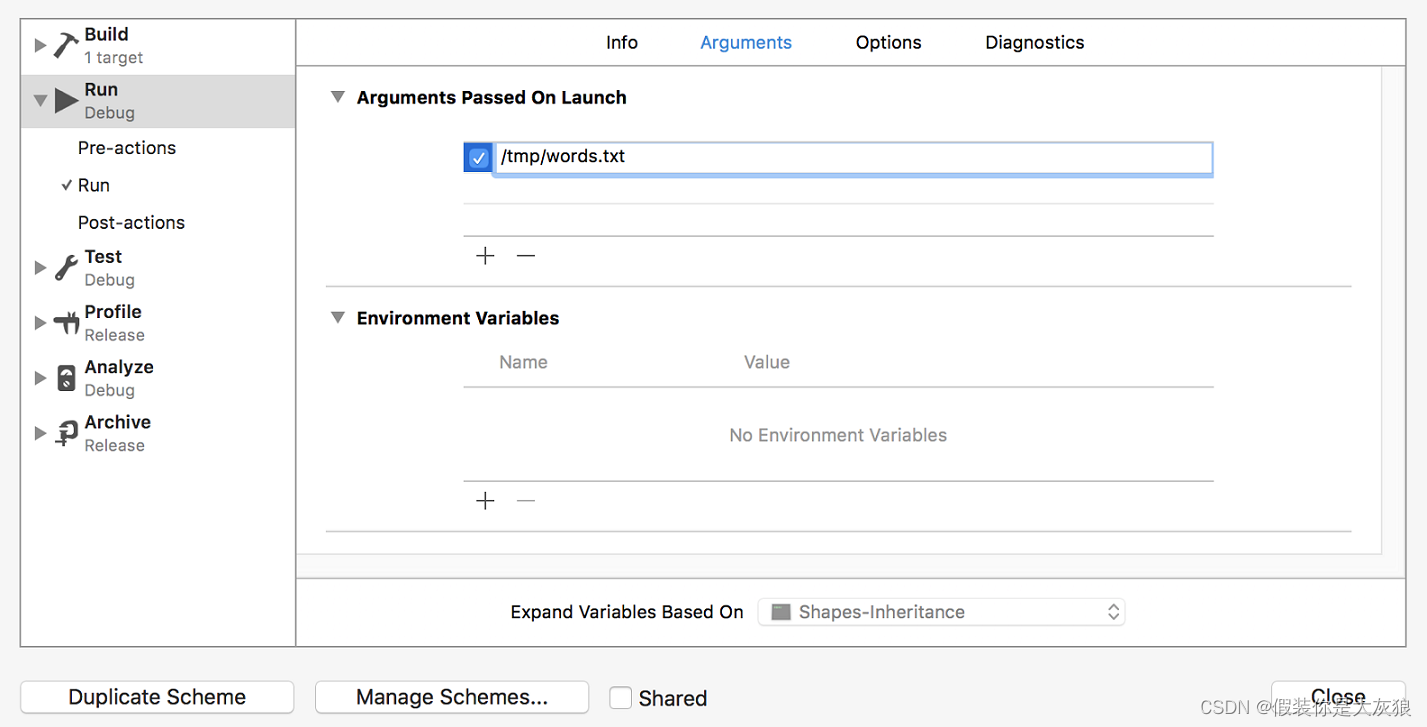Click Duplicate Scheme button
Screen dimensions: 1427x727
[x=157, y=697]
